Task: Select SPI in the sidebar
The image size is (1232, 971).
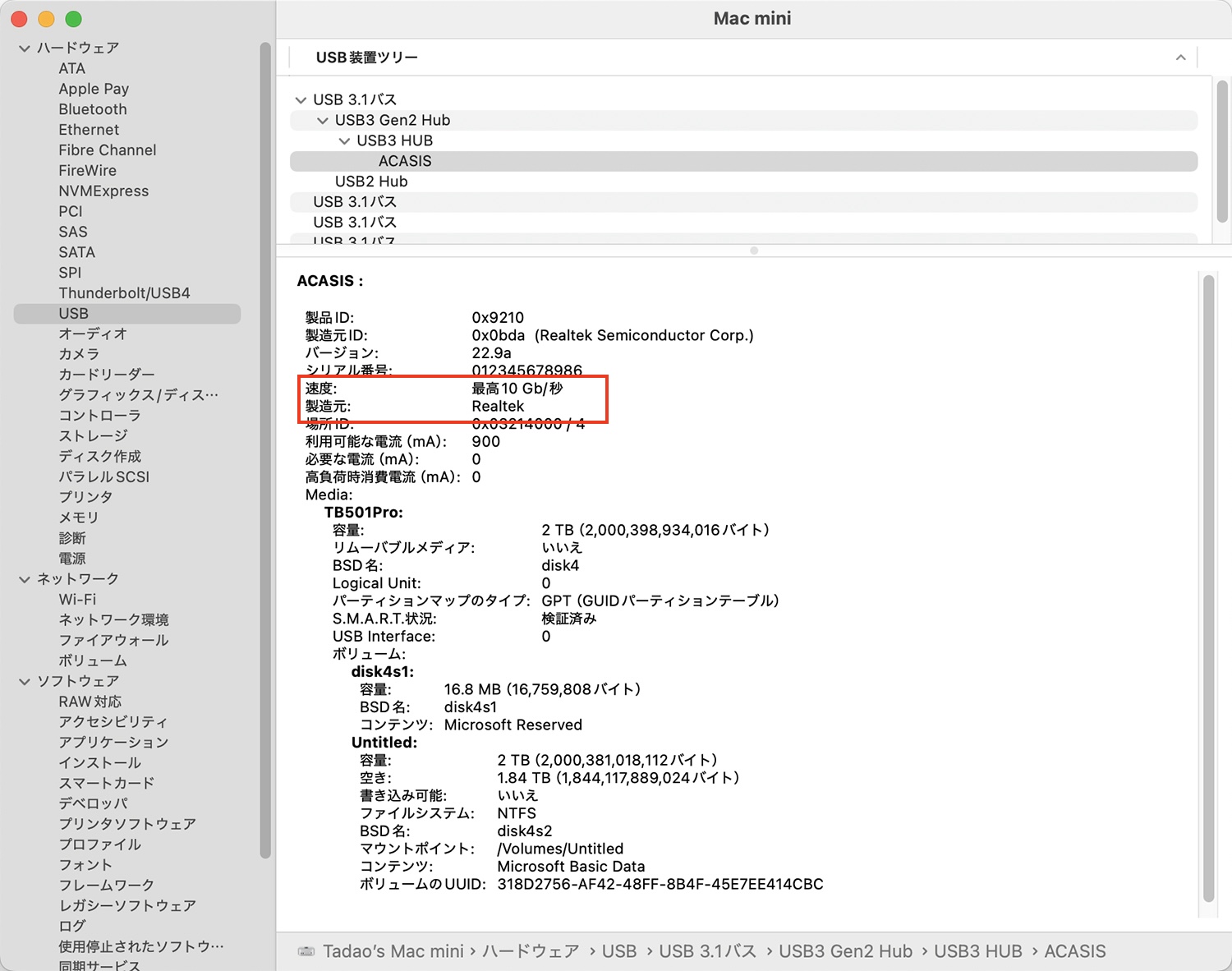Action: [x=70, y=273]
